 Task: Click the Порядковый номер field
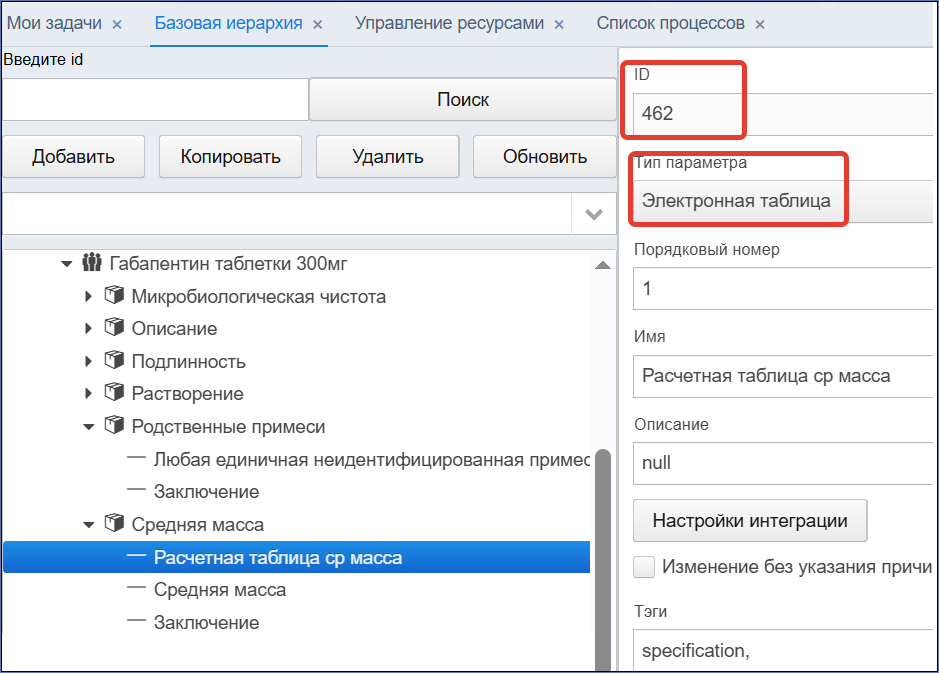pos(783,289)
